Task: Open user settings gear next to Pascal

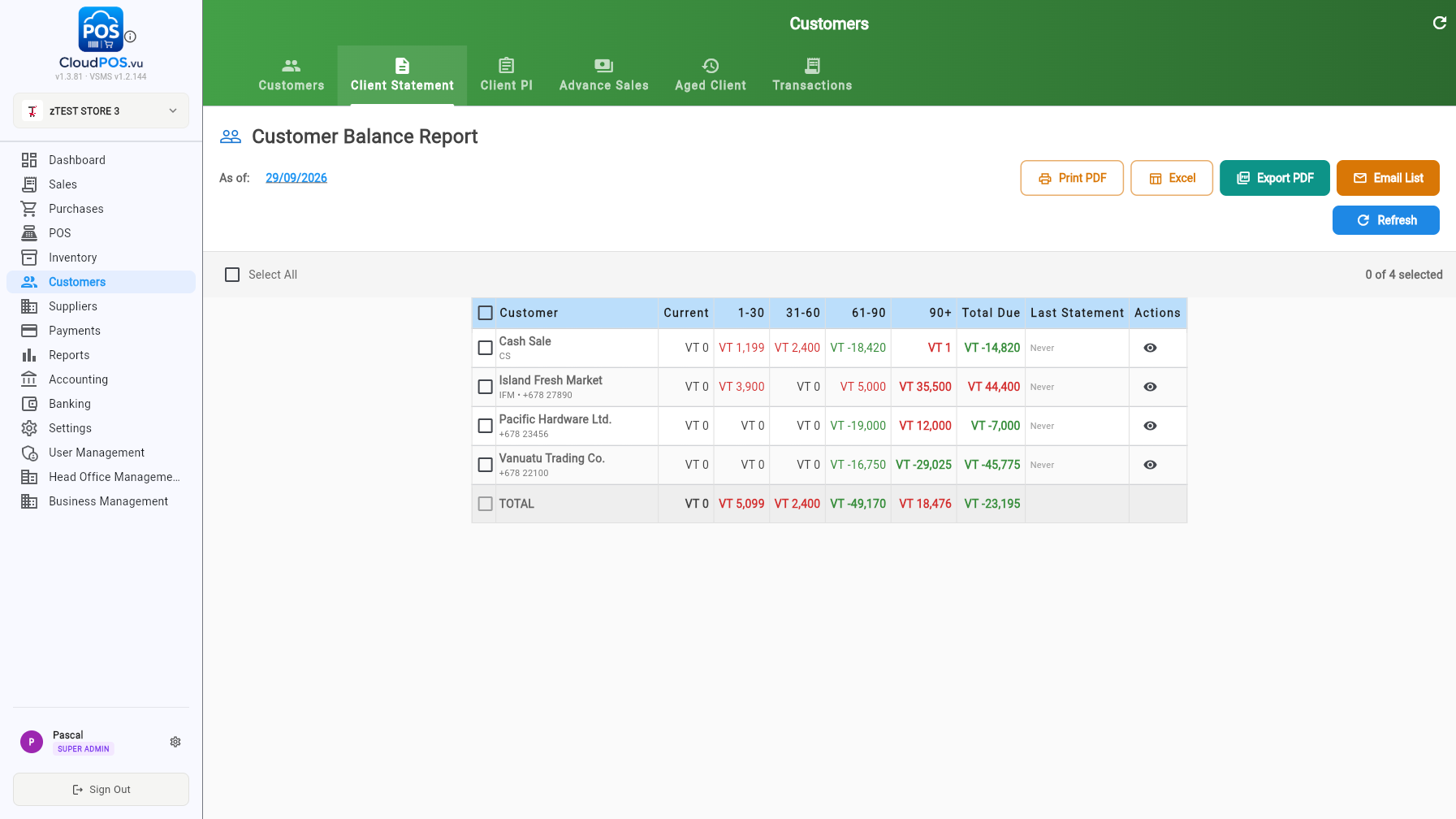Action: [175, 742]
